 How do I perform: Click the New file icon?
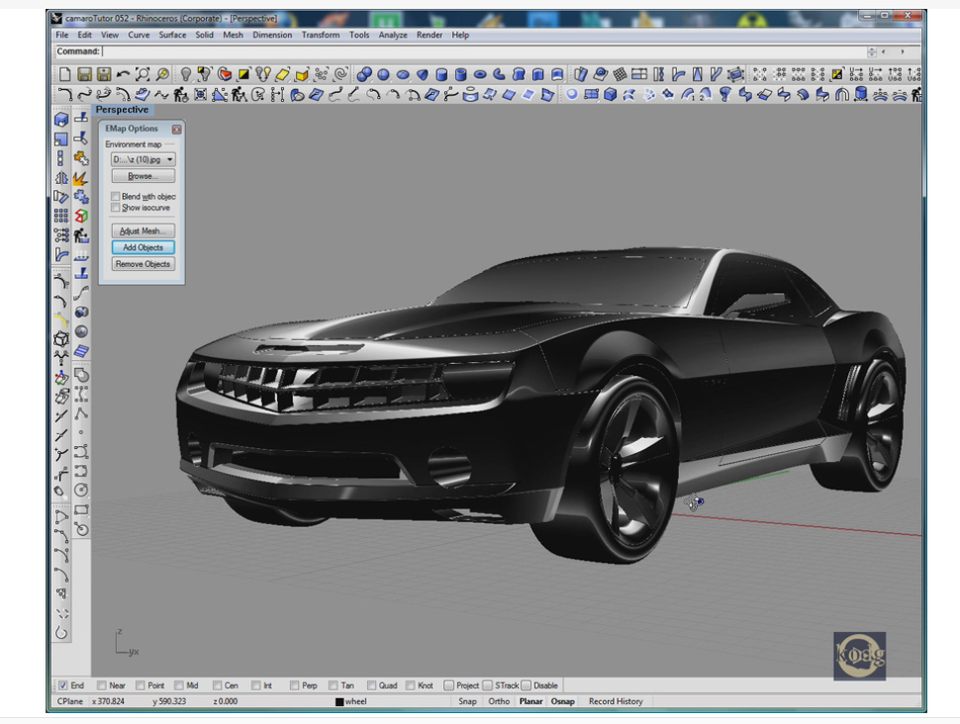pos(65,74)
